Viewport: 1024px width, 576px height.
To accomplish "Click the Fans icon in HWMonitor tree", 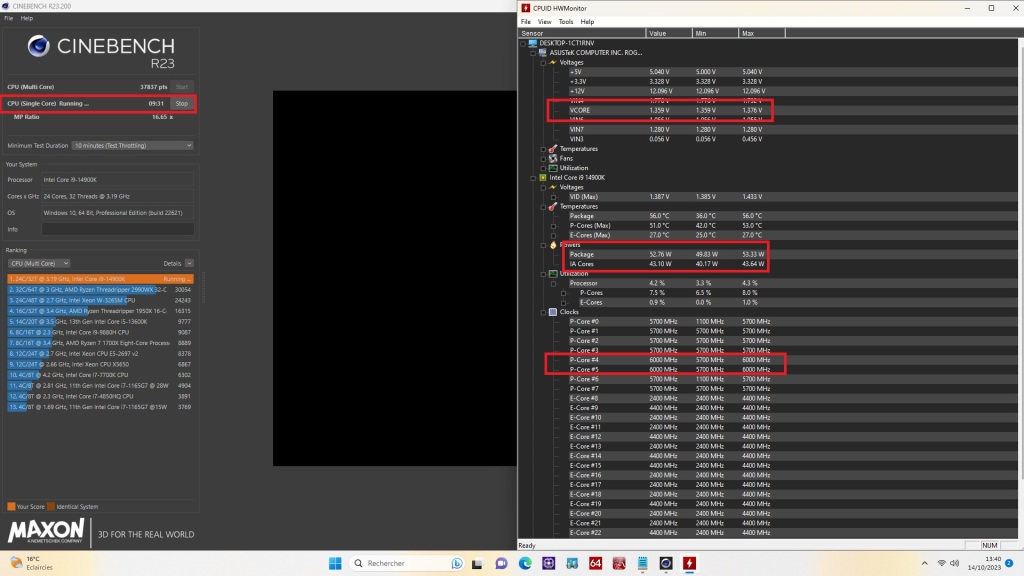I will [x=553, y=158].
